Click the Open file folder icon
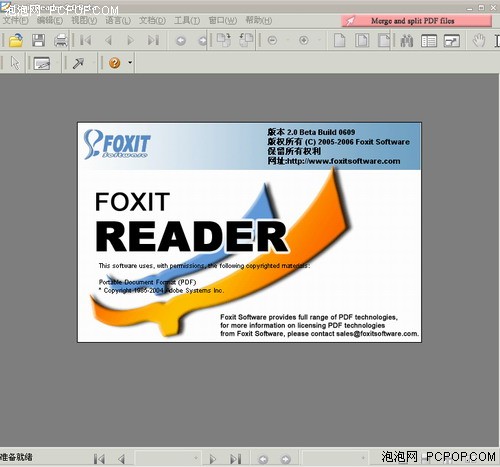The height and width of the screenshot is (467, 500). pyautogui.click(x=16, y=40)
